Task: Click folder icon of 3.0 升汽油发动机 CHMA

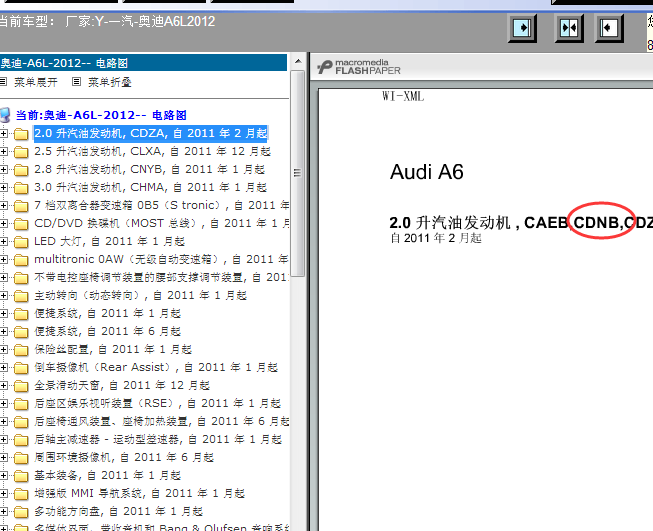Action: click(21, 188)
